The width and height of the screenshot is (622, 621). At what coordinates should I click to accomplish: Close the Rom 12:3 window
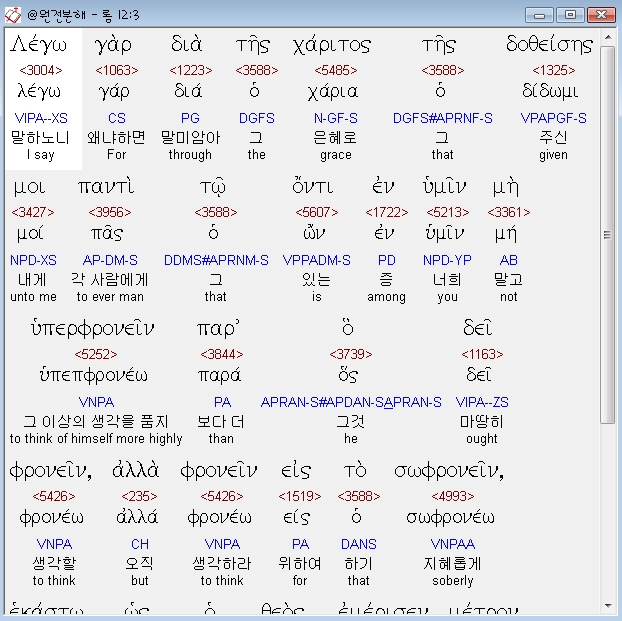(x=601, y=15)
